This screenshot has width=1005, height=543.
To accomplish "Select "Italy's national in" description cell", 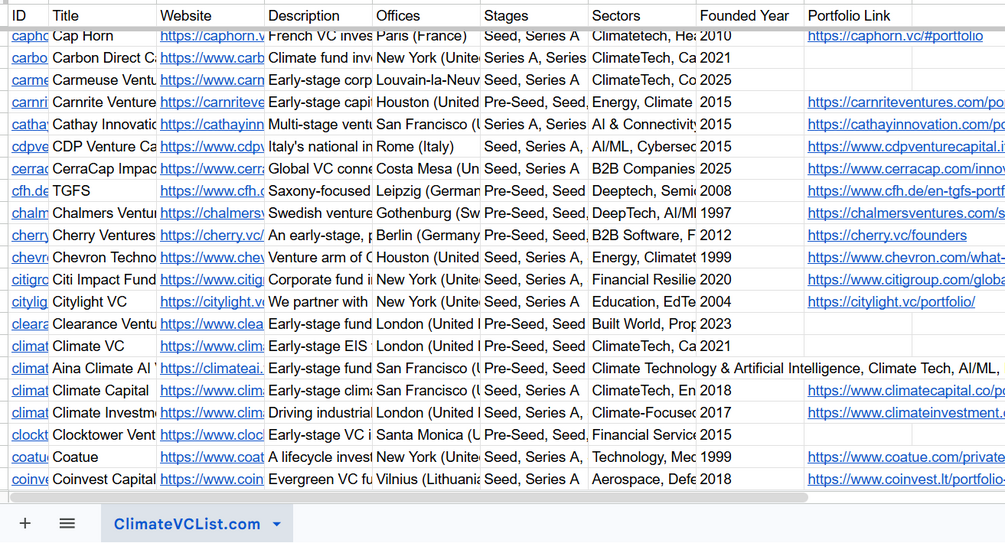I will click(x=319, y=146).
